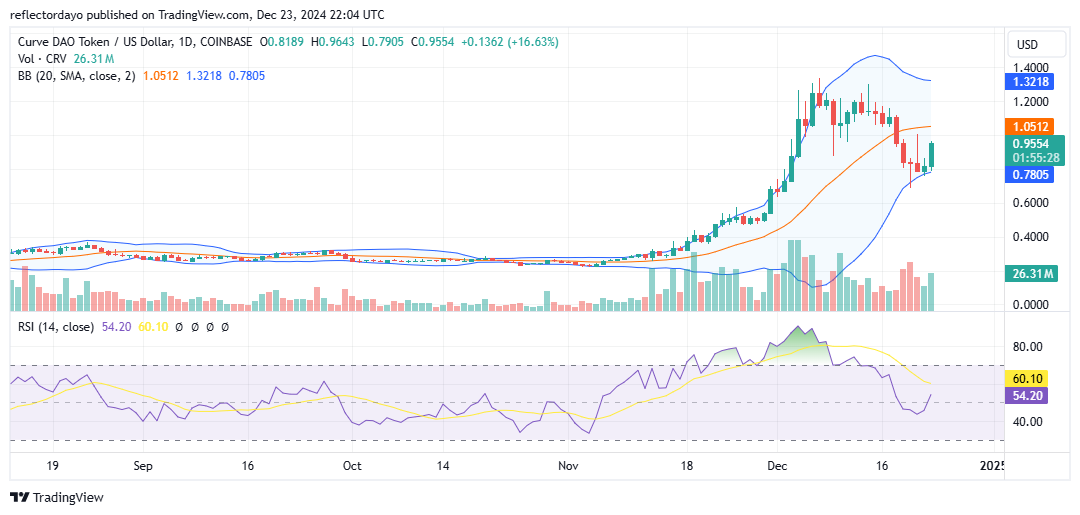The height and width of the screenshot is (515, 1080).
Task: Click the 1.4000 price axis label
Action: point(1031,67)
